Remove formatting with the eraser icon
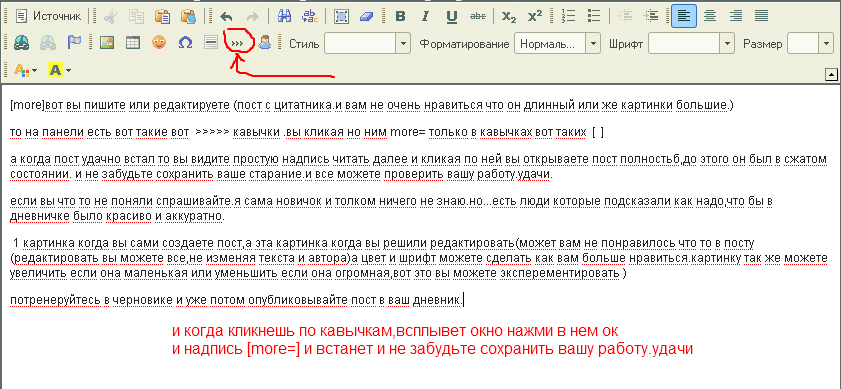The width and height of the screenshot is (841, 389). (x=366, y=16)
